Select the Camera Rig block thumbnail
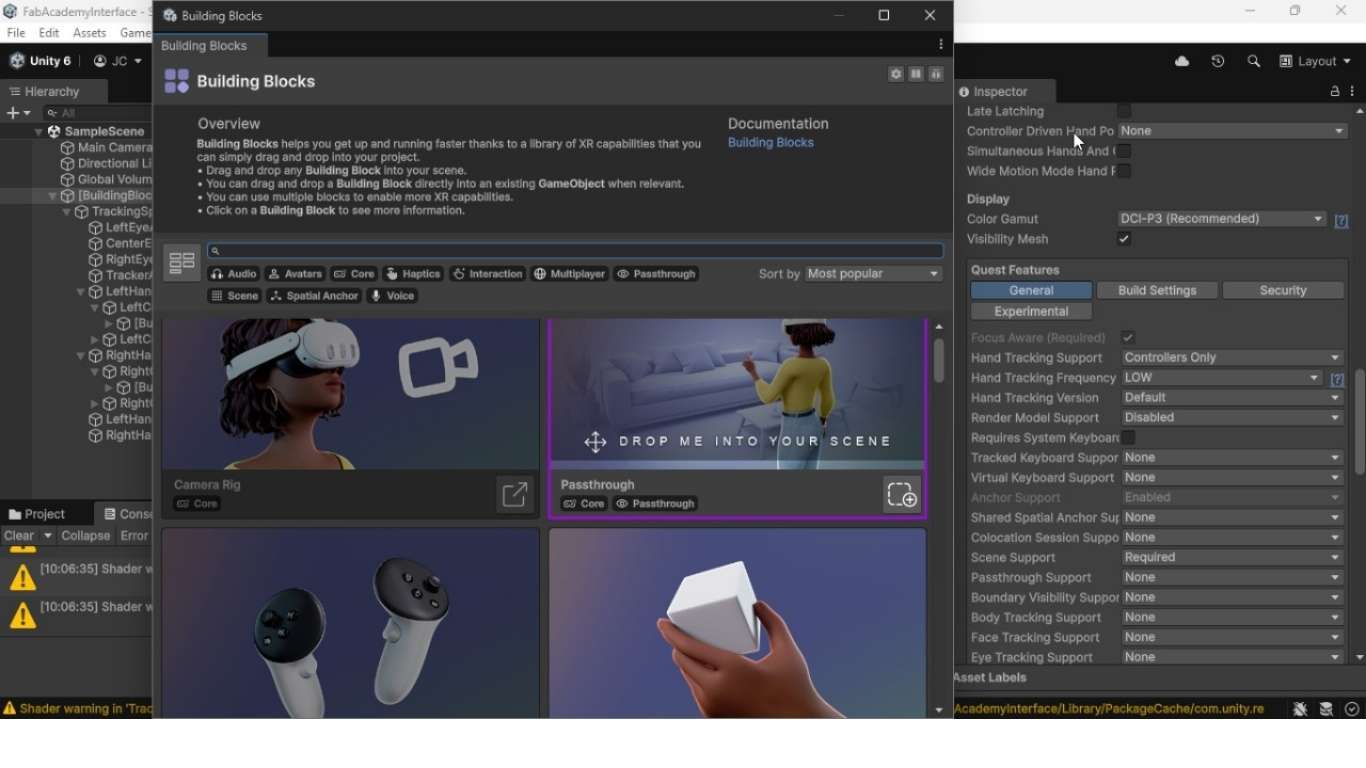This screenshot has height=768, width=1366. tap(351, 394)
